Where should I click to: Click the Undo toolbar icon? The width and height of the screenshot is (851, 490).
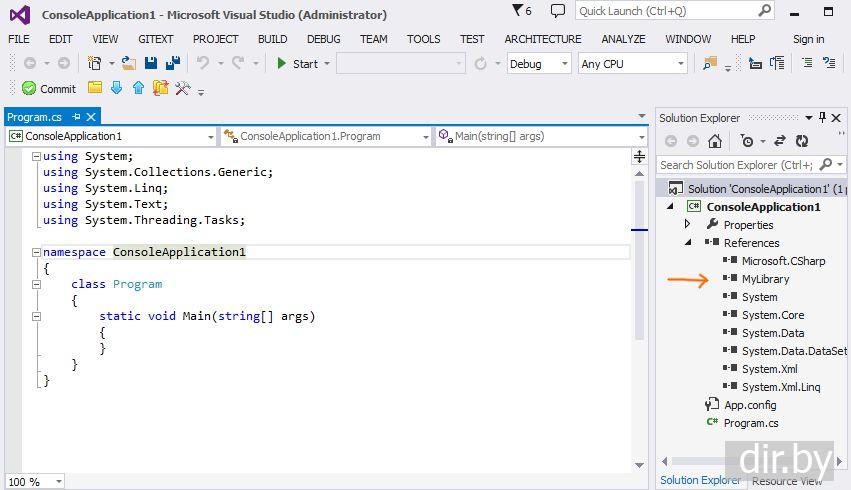(x=203, y=63)
